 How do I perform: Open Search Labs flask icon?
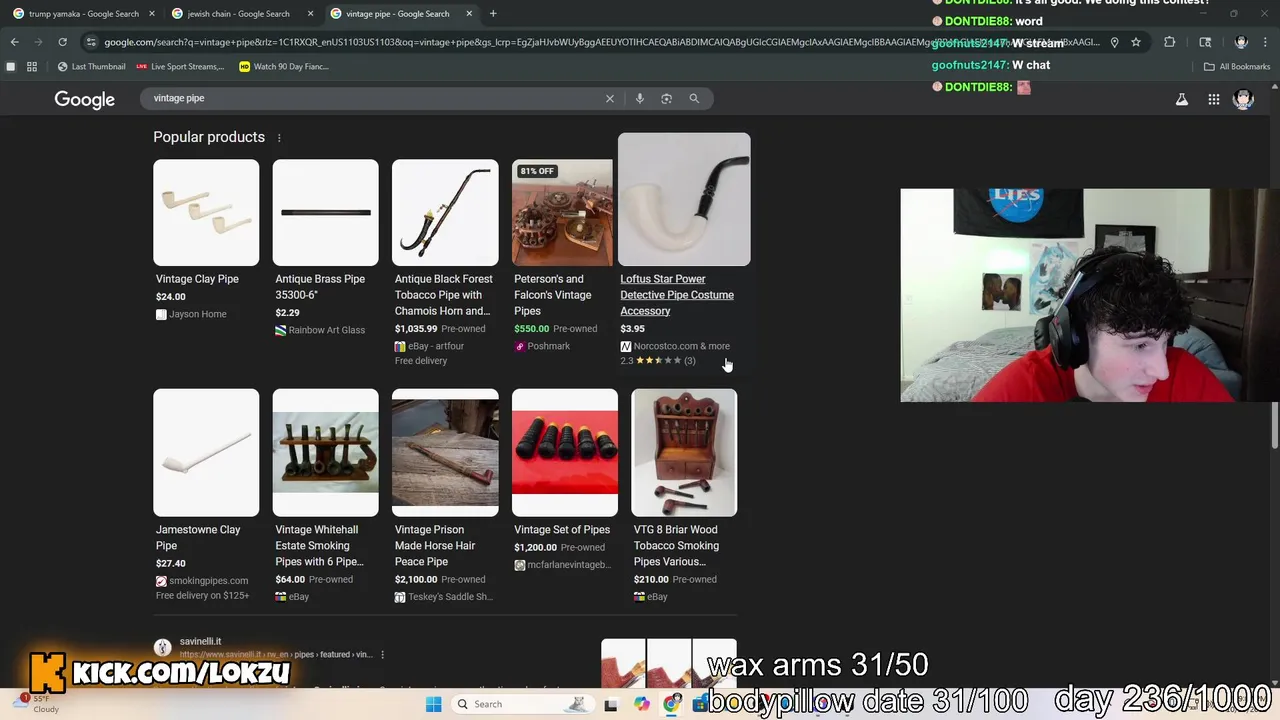pyautogui.click(x=1182, y=99)
